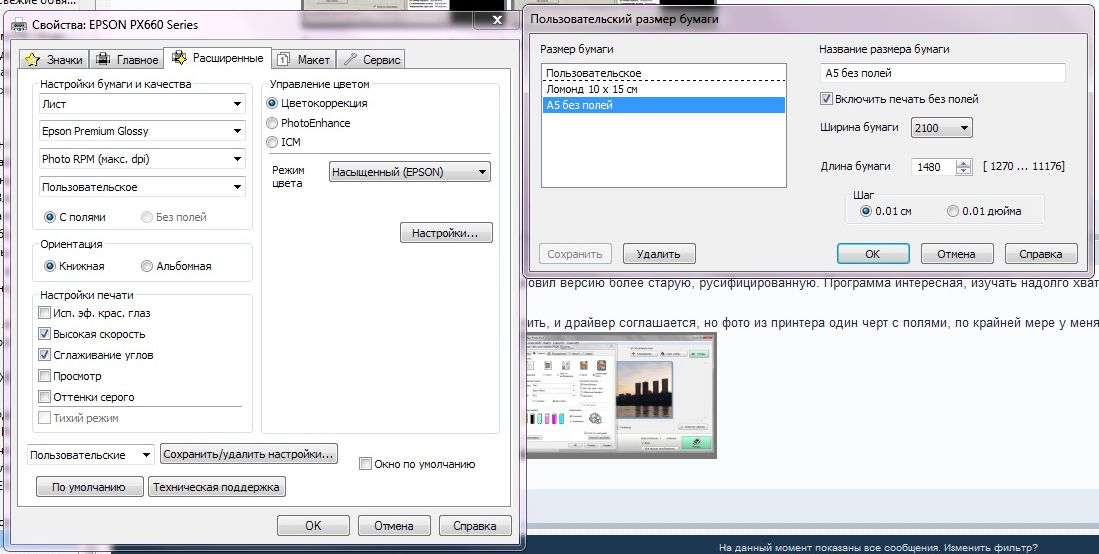Click Отмена in the properties dialog
1099x554 pixels.
pyautogui.click(x=393, y=525)
